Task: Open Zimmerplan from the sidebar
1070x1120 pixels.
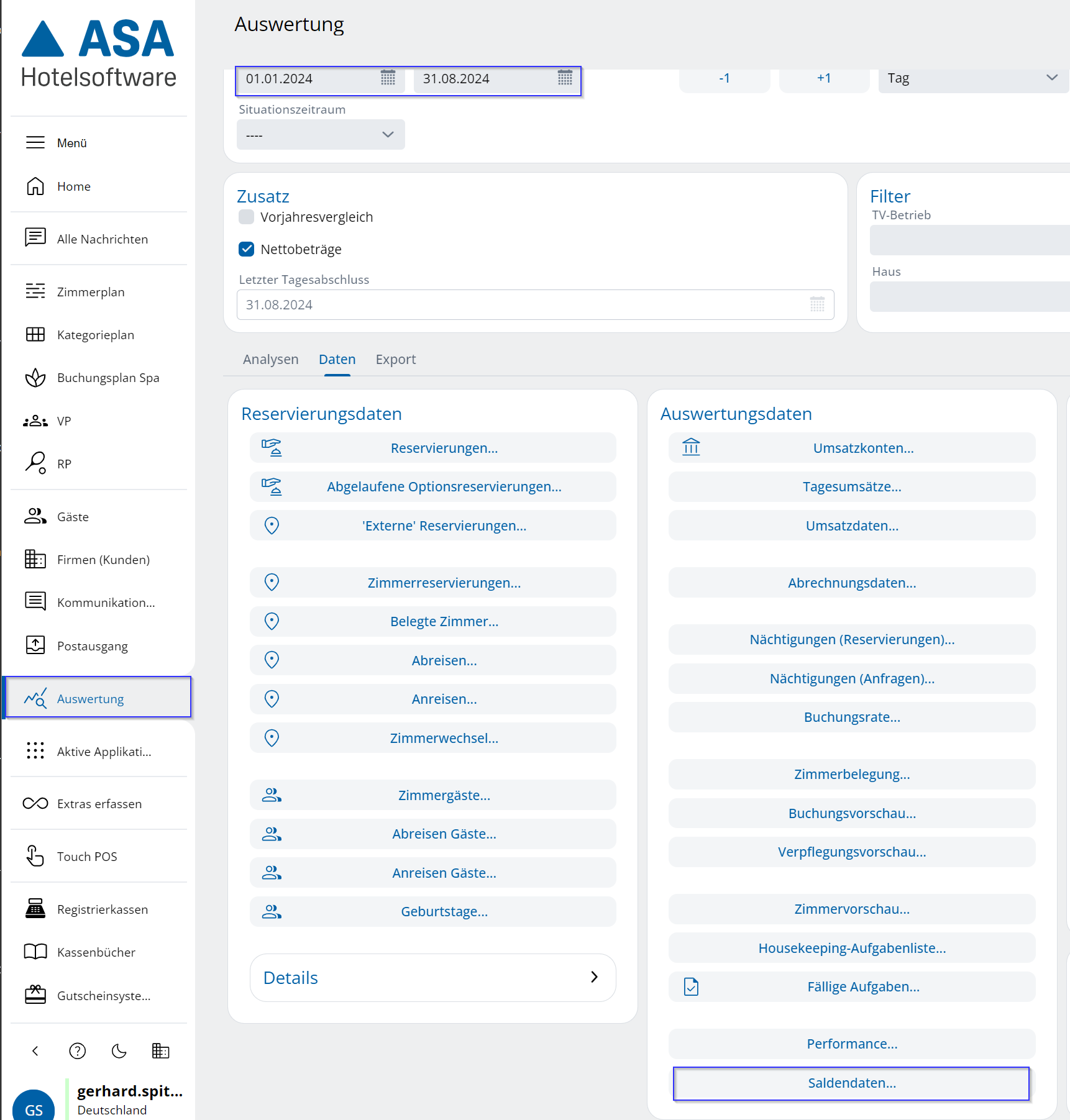Action: (91, 292)
